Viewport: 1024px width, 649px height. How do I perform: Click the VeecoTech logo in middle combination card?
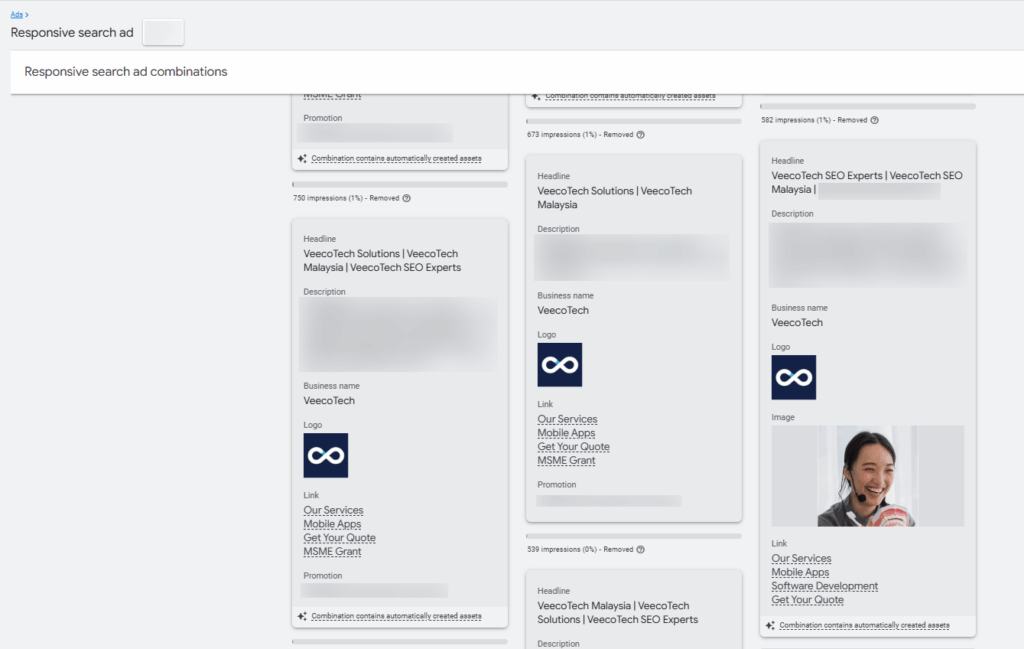[559, 365]
